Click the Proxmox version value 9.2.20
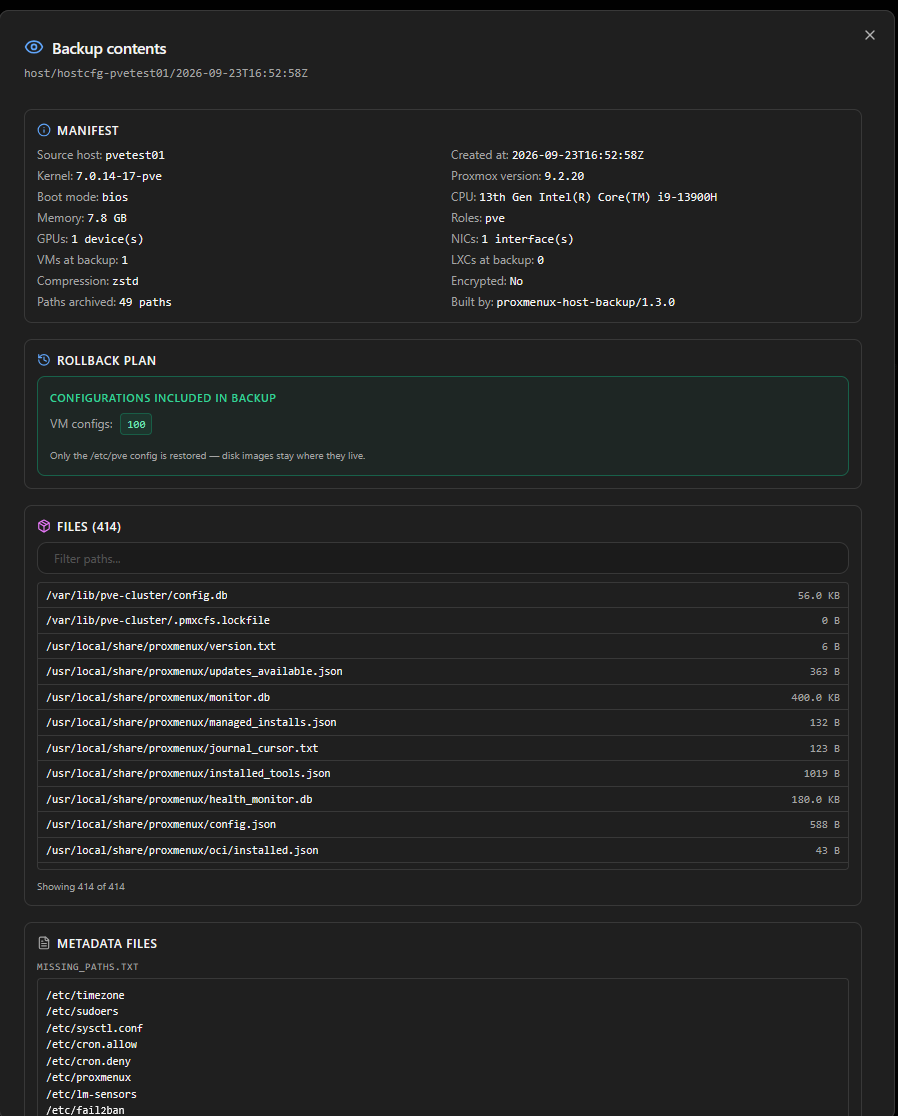 pos(564,176)
